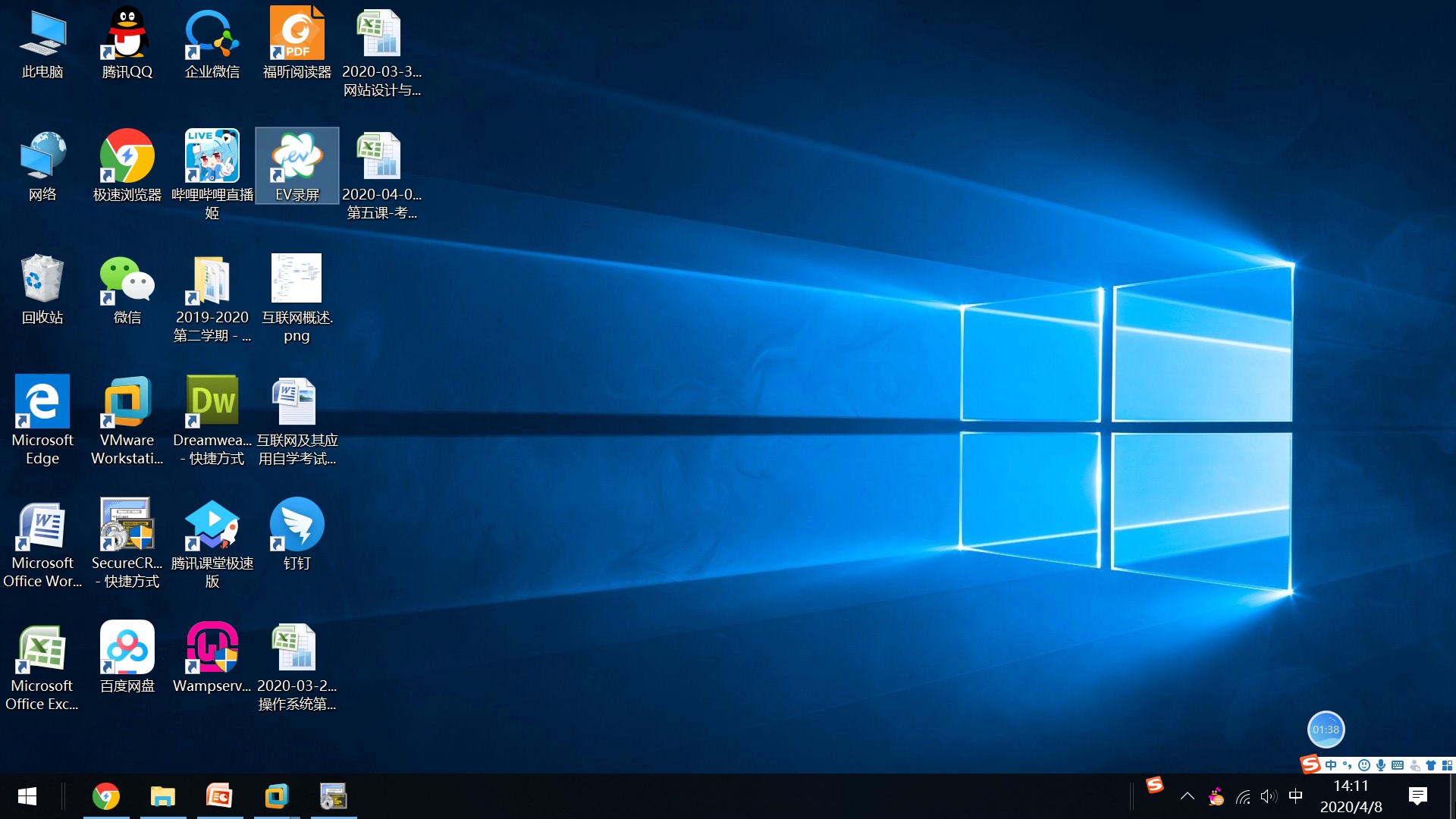Viewport: 1456px width, 819px height.
Task: Select the VMware Workstation desktop shortcut
Action: 127,422
